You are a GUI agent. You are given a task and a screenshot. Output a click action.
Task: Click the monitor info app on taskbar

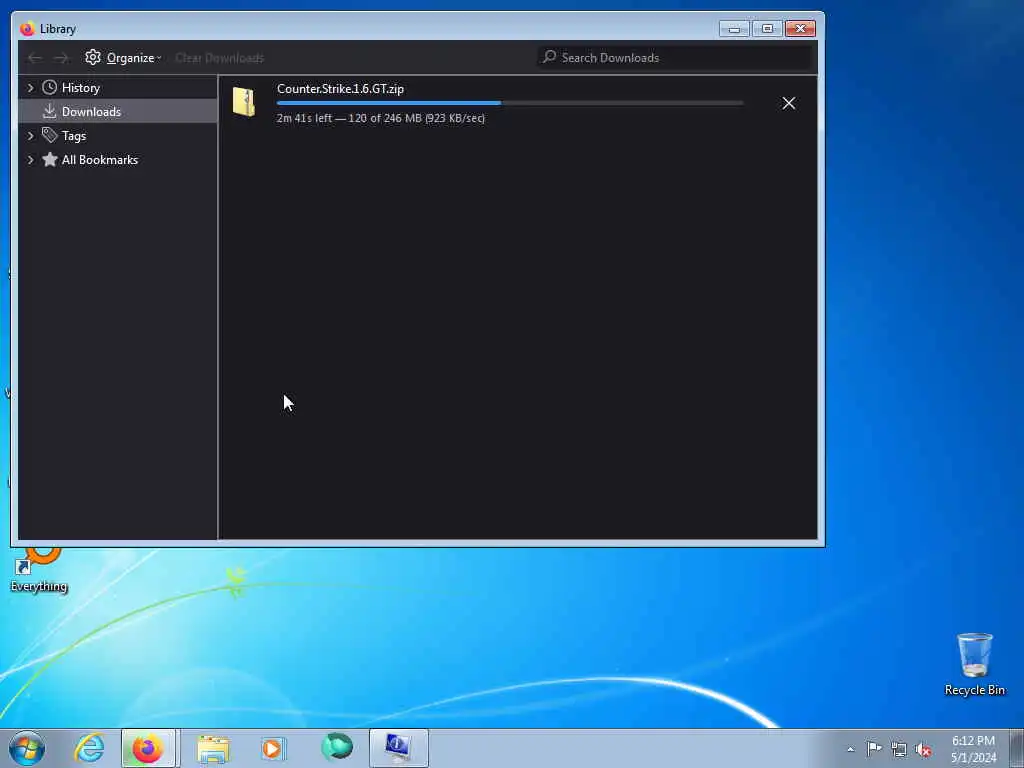click(x=398, y=748)
